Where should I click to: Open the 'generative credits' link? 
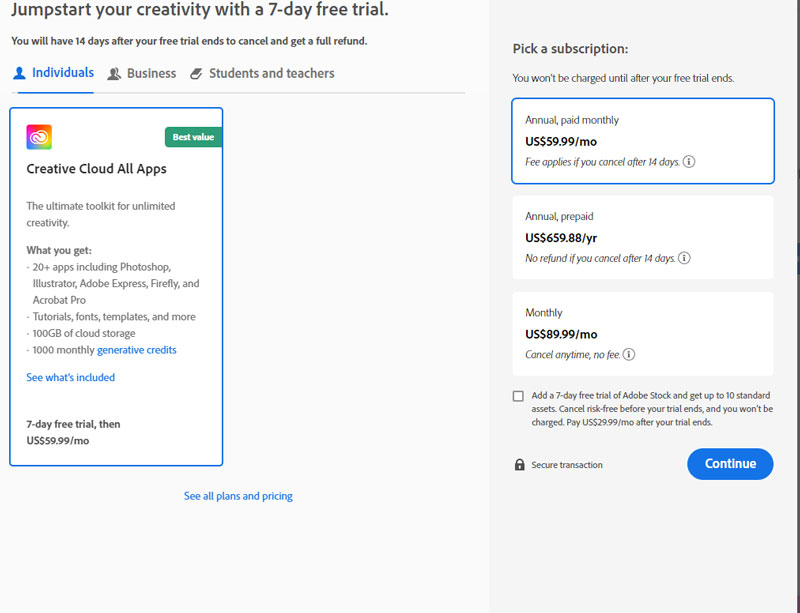click(136, 350)
